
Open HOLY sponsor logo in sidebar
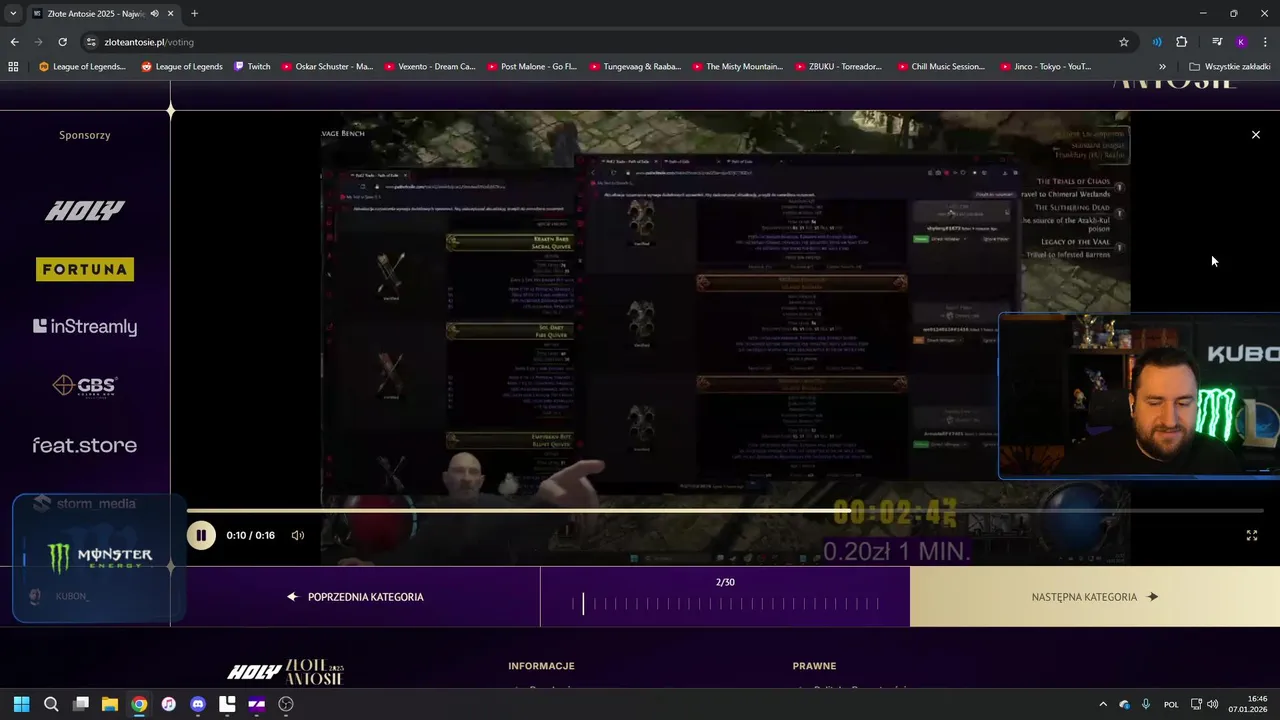coord(84,210)
